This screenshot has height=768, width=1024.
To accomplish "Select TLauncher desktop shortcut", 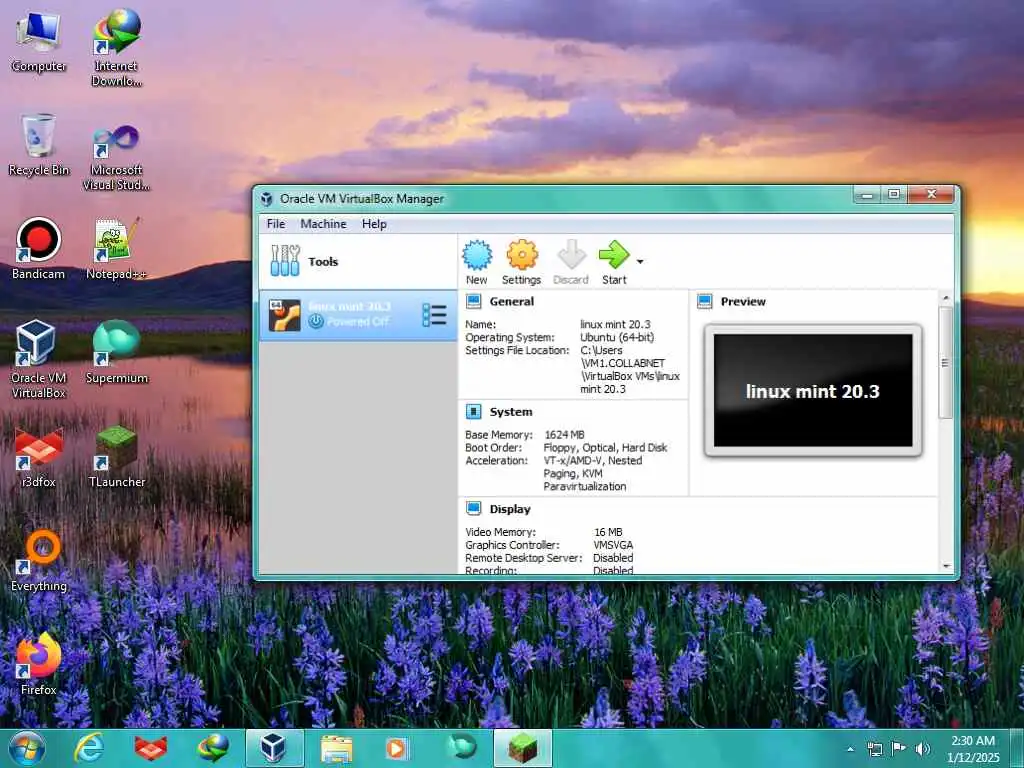I will click(x=116, y=457).
